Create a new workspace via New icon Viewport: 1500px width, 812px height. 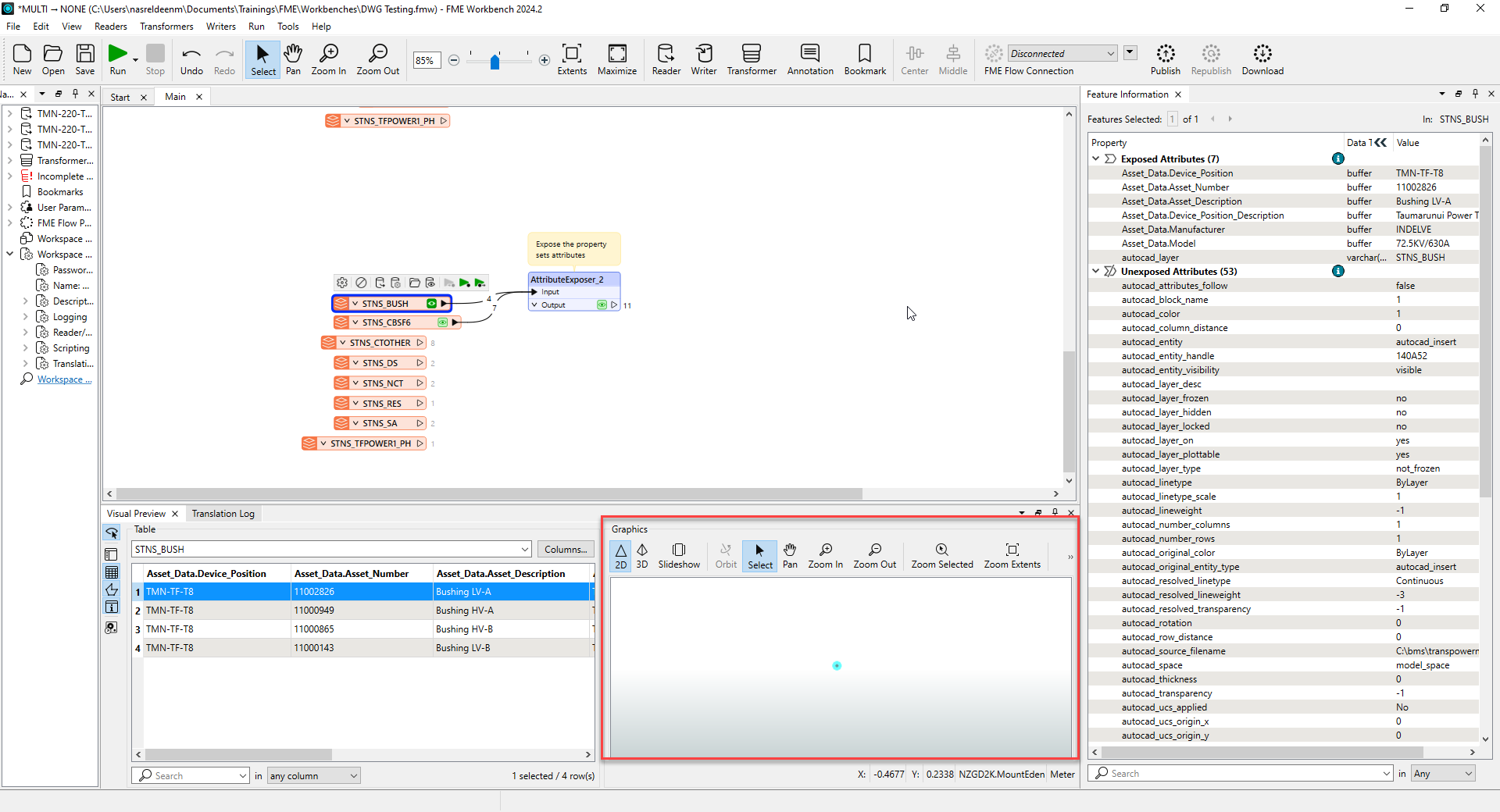tap(22, 59)
